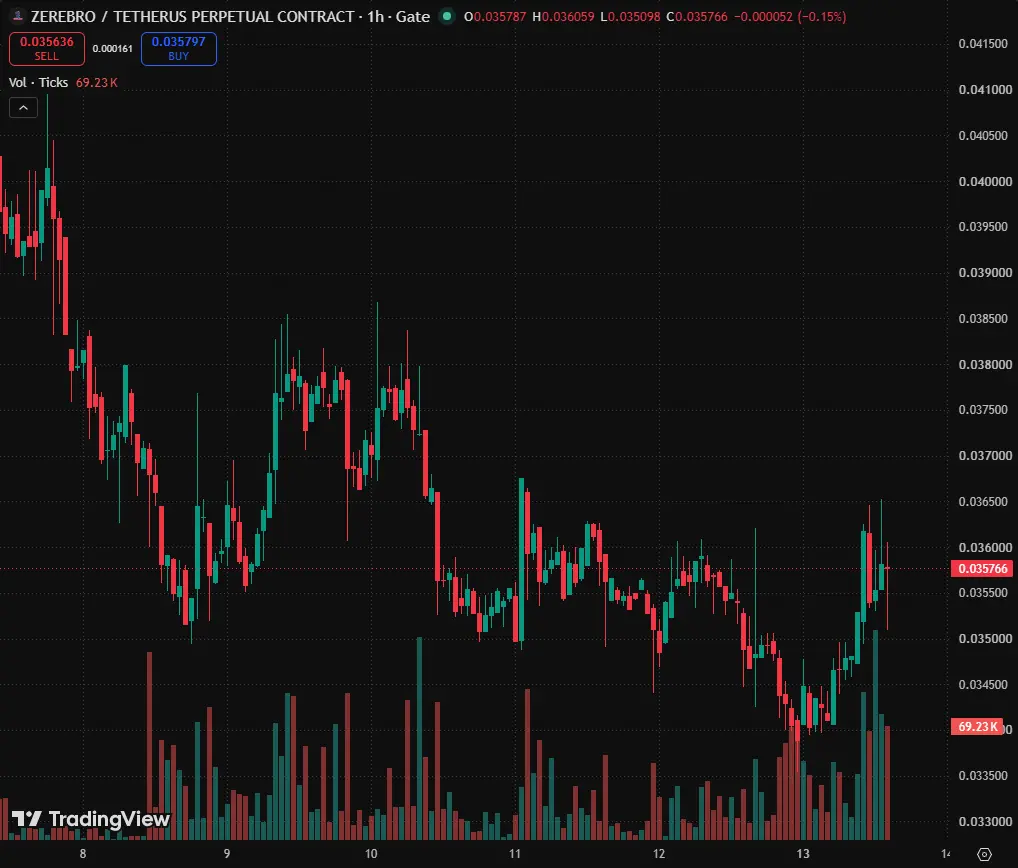This screenshot has width=1018, height=868.
Task: Click the ZEREBRO symbol logo icon
Action: (x=18, y=16)
